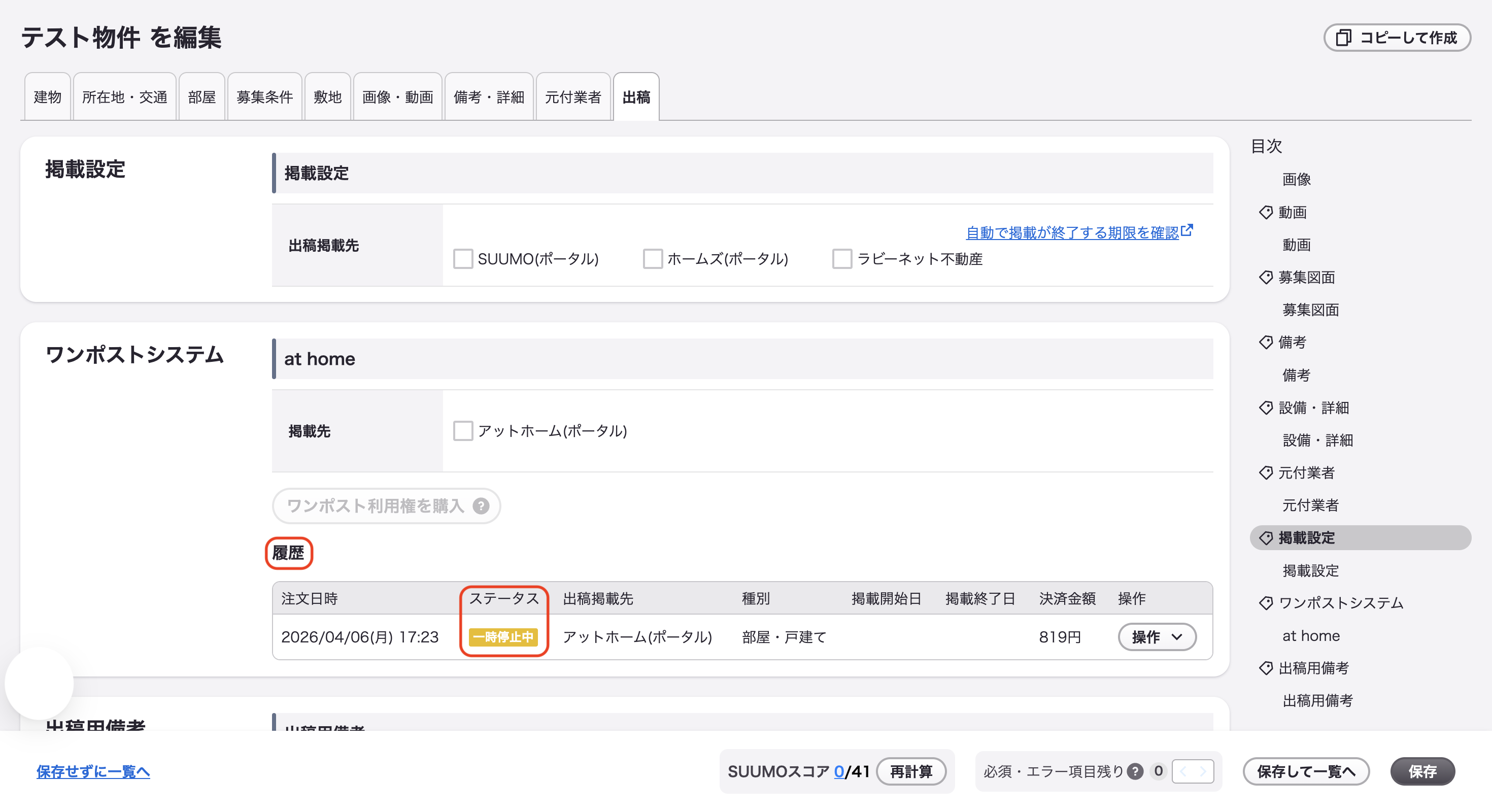Go to previous error item arrow

pos(1183,771)
